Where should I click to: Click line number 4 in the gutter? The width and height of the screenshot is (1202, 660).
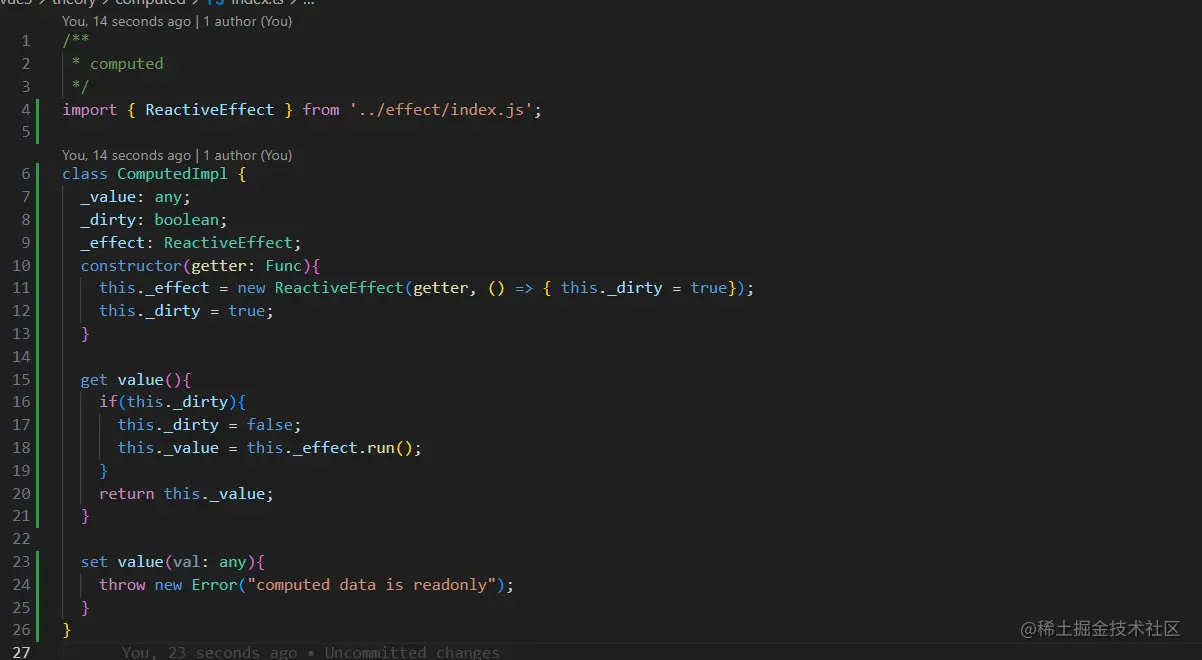26,110
